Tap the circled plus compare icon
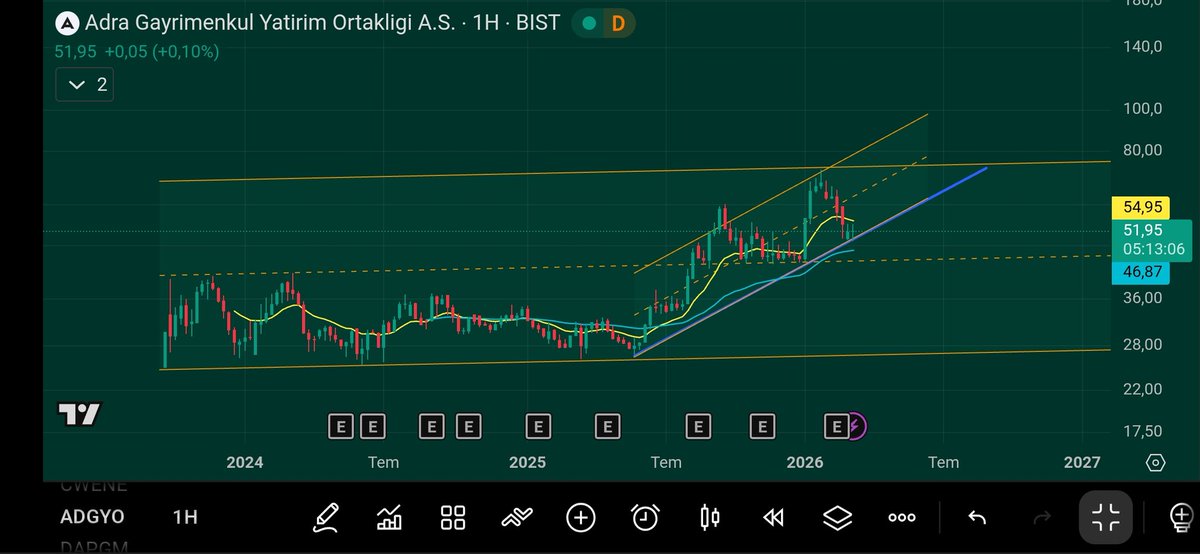 click(581, 517)
